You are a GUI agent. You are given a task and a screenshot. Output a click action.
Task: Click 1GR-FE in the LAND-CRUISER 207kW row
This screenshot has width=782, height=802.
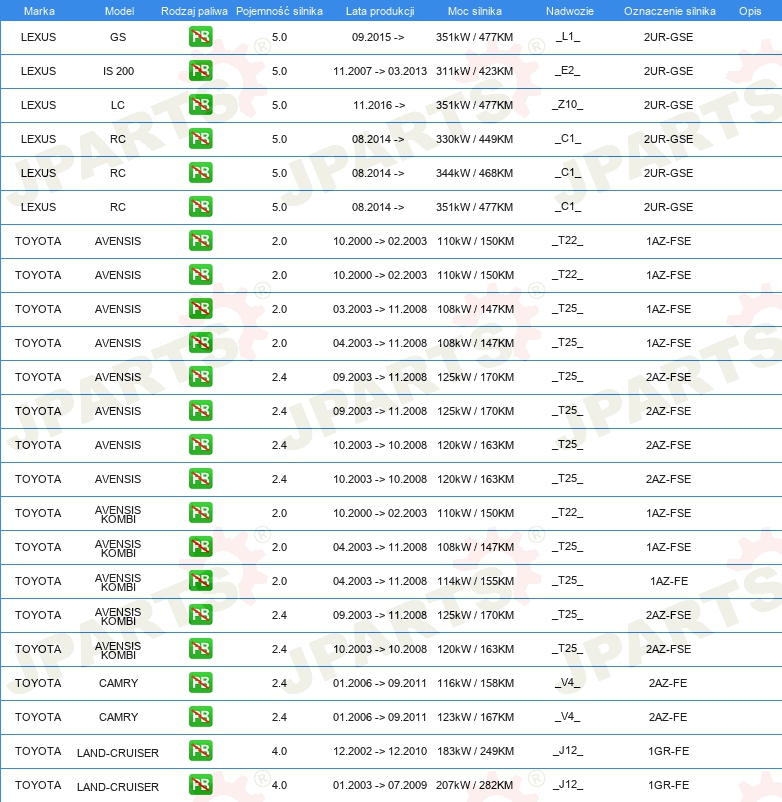668,785
